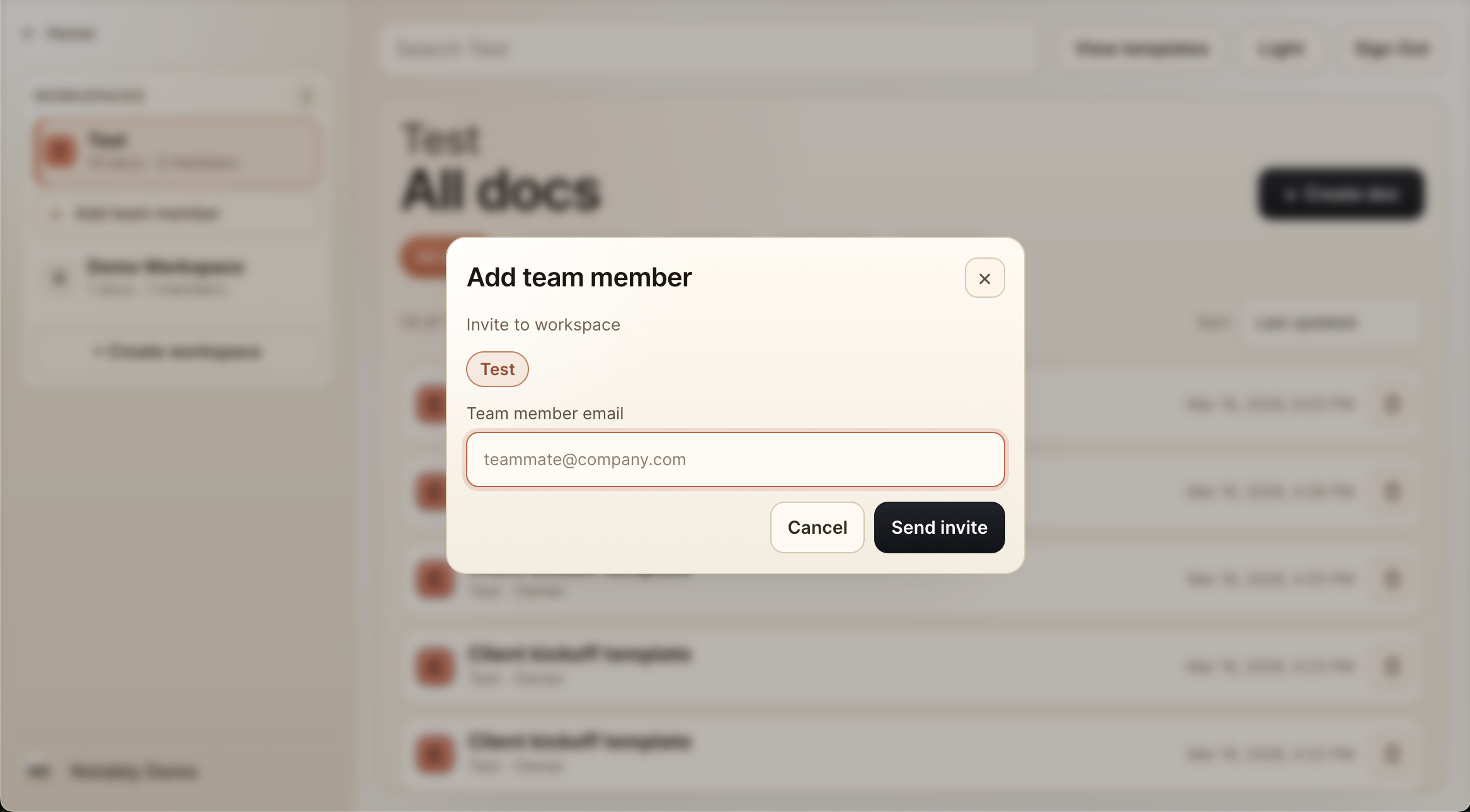
Task: Click the delete icon on the first document row
Action: pos(1393,404)
